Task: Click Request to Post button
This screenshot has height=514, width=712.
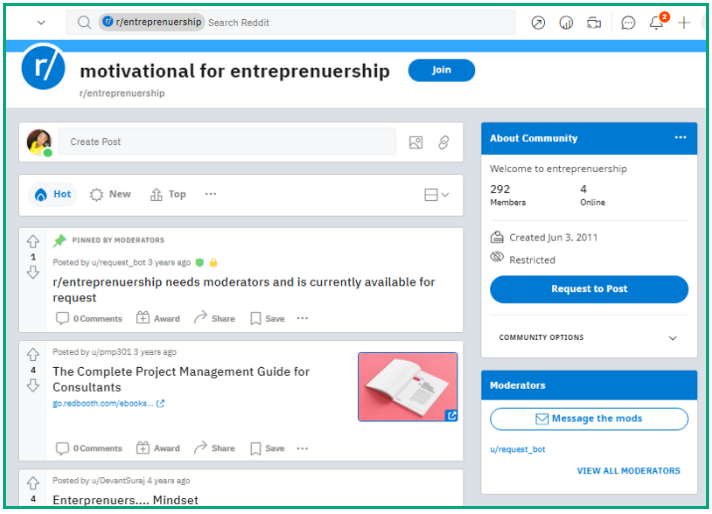Action: (589, 289)
